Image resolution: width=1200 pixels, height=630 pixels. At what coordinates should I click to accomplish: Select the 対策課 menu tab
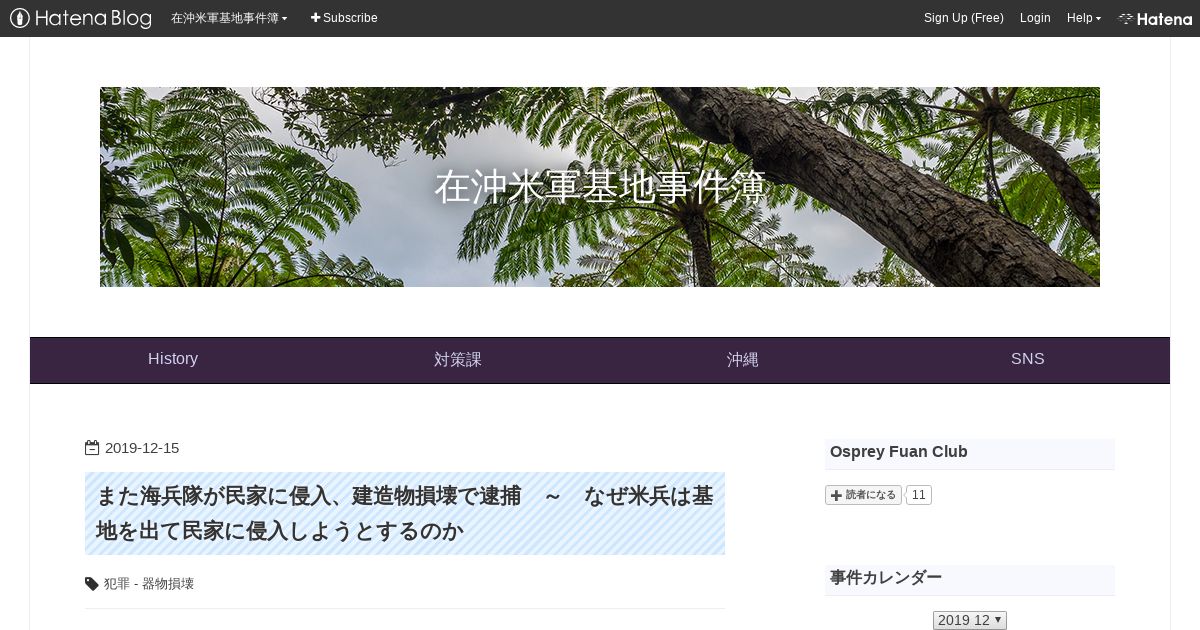[458, 359]
